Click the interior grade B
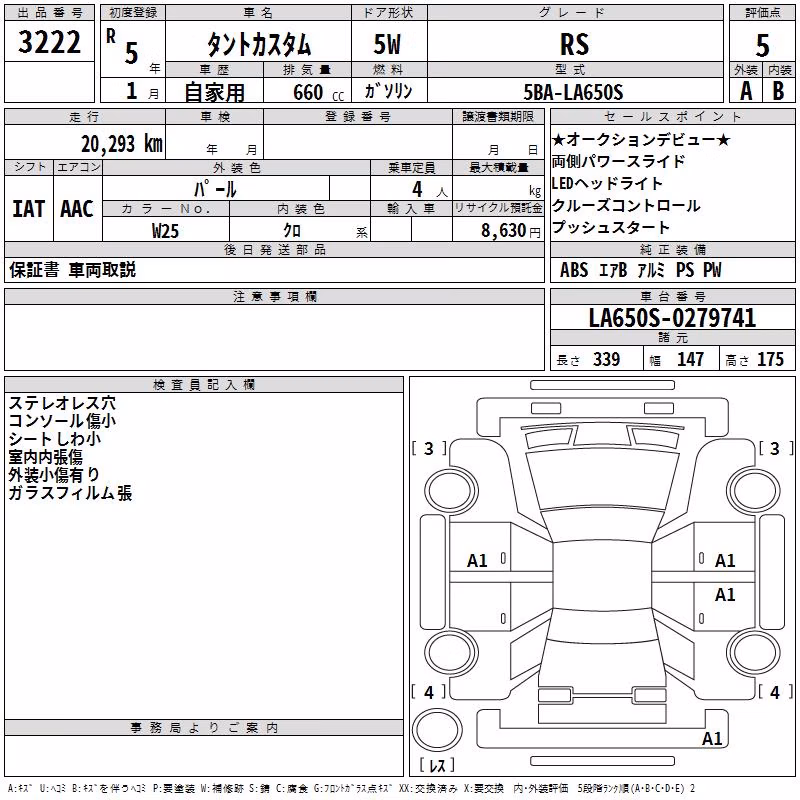 coord(778,91)
